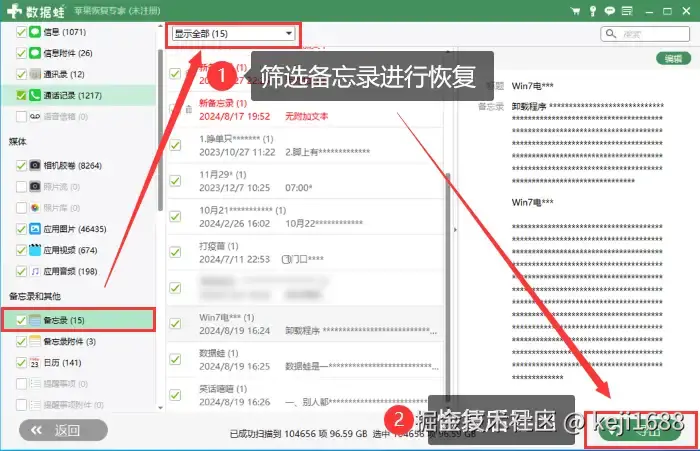Select the 通话记录 (1217) category
700x451 pixels.
click(79, 95)
